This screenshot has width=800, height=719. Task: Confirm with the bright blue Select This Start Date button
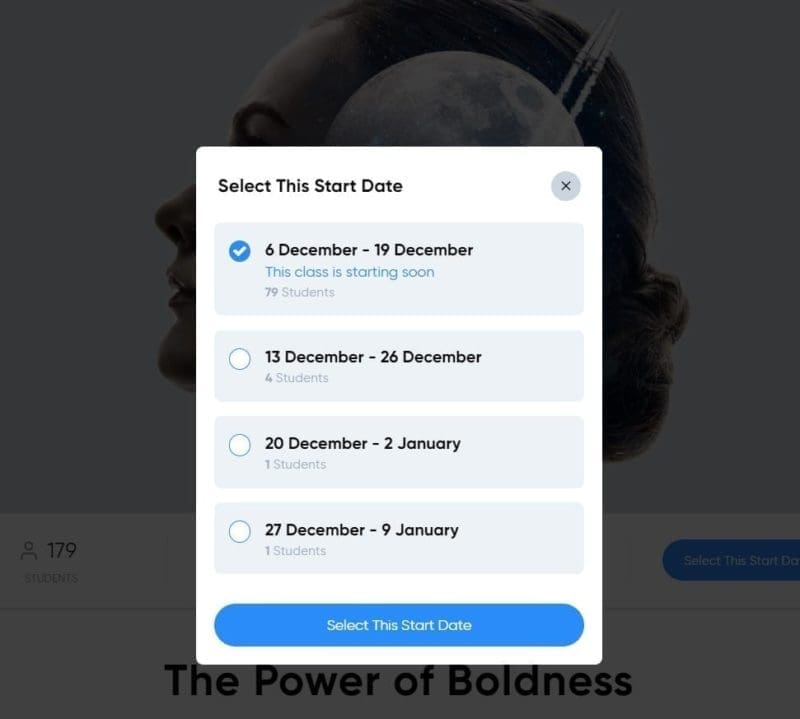tap(399, 625)
